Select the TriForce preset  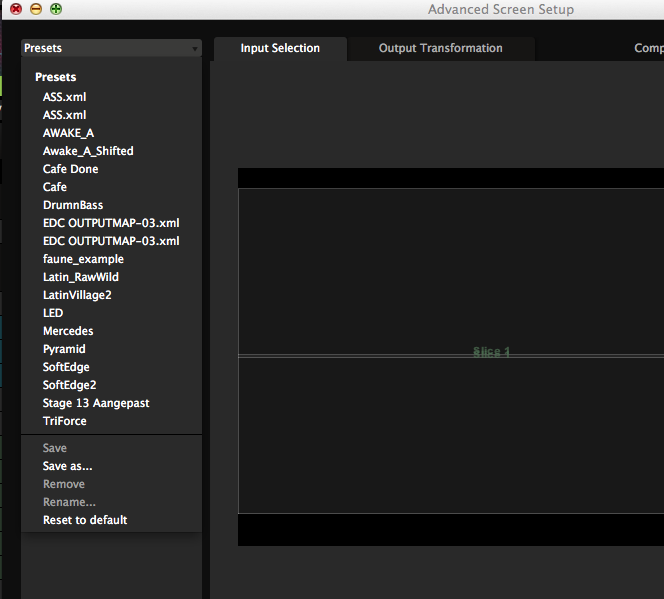(65, 421)
